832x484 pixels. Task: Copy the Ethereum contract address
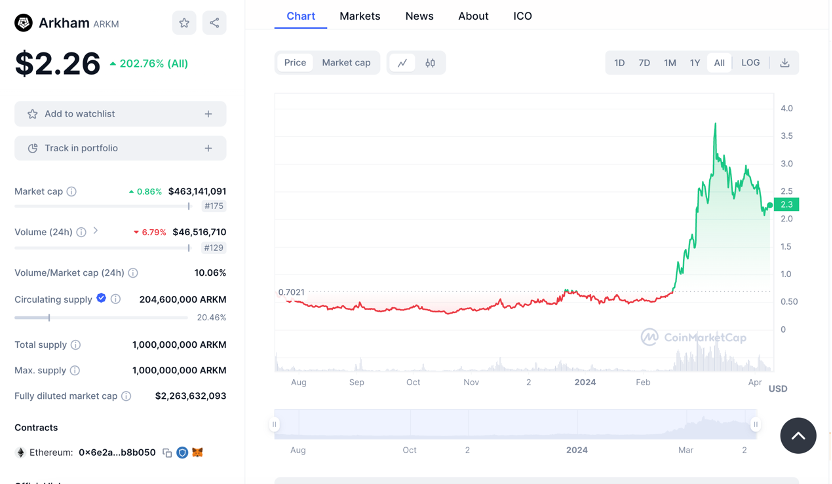[167, 453]
